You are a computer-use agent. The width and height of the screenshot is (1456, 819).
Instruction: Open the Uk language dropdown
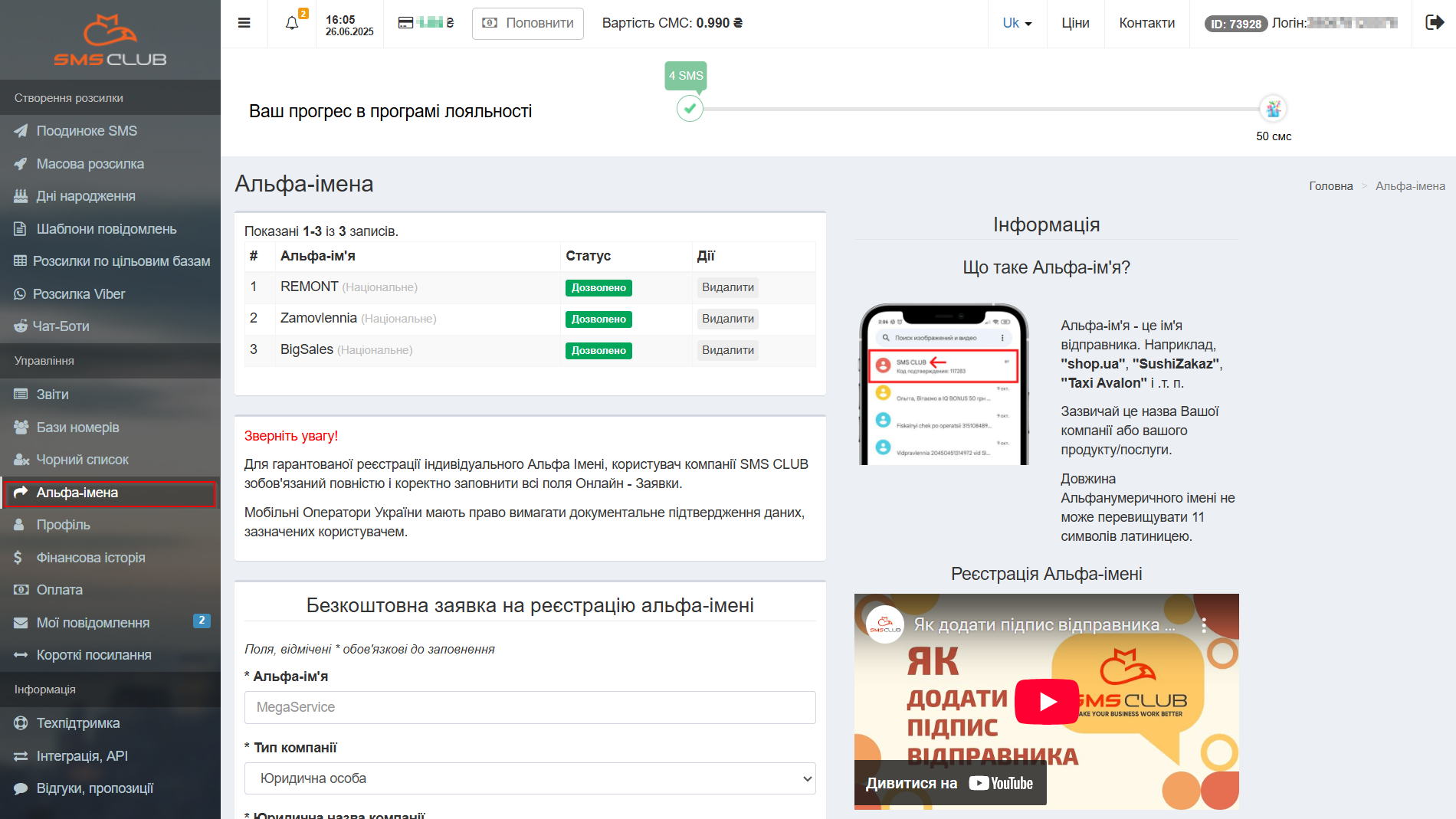point(1017,23)
